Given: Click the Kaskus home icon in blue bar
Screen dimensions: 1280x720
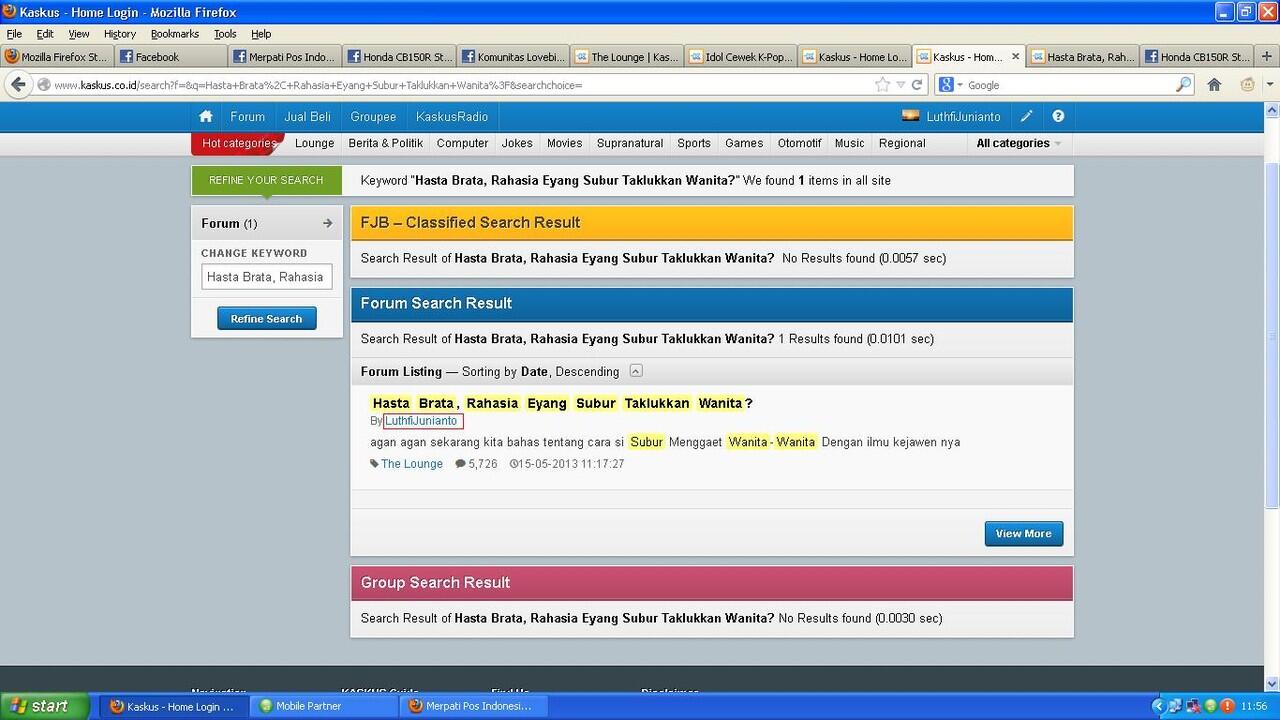Looking at the screenshot, I should (x=206, y=116).
